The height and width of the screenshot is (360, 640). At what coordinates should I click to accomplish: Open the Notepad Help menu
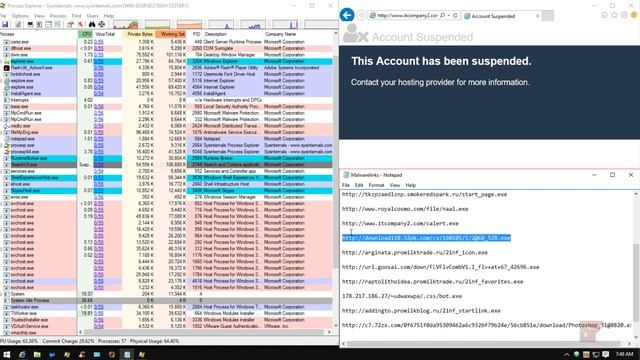411,185
